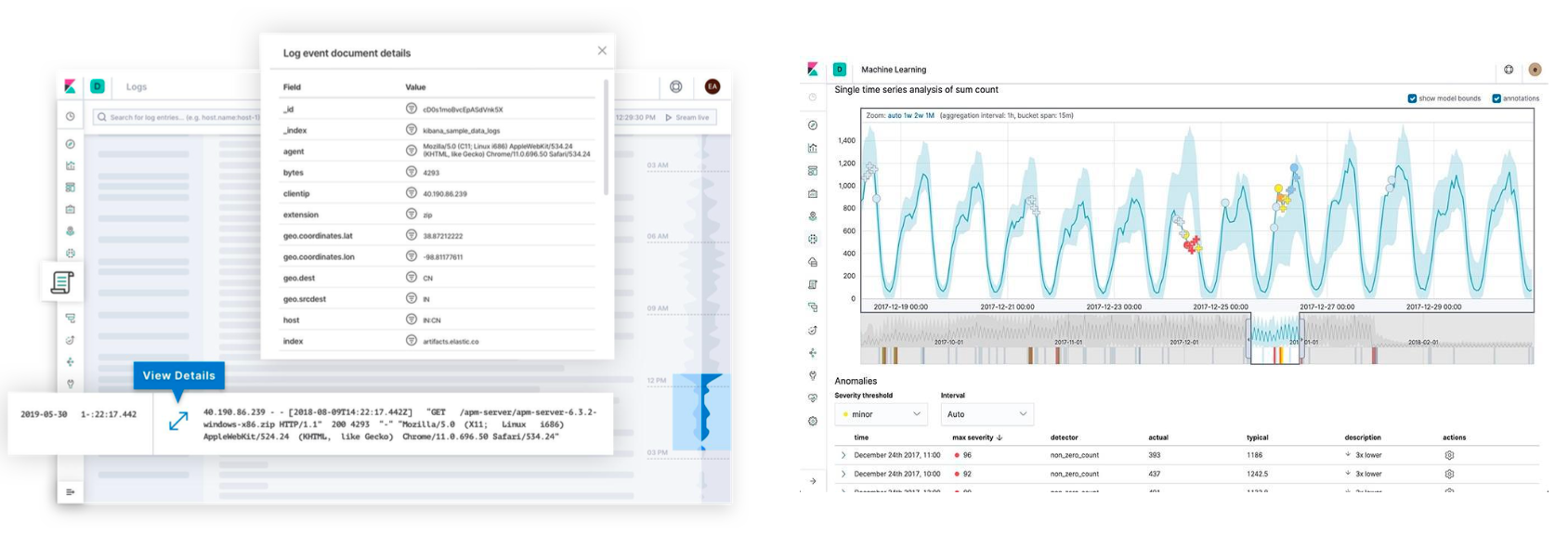Select the 1w zoom link

(908, 115)
